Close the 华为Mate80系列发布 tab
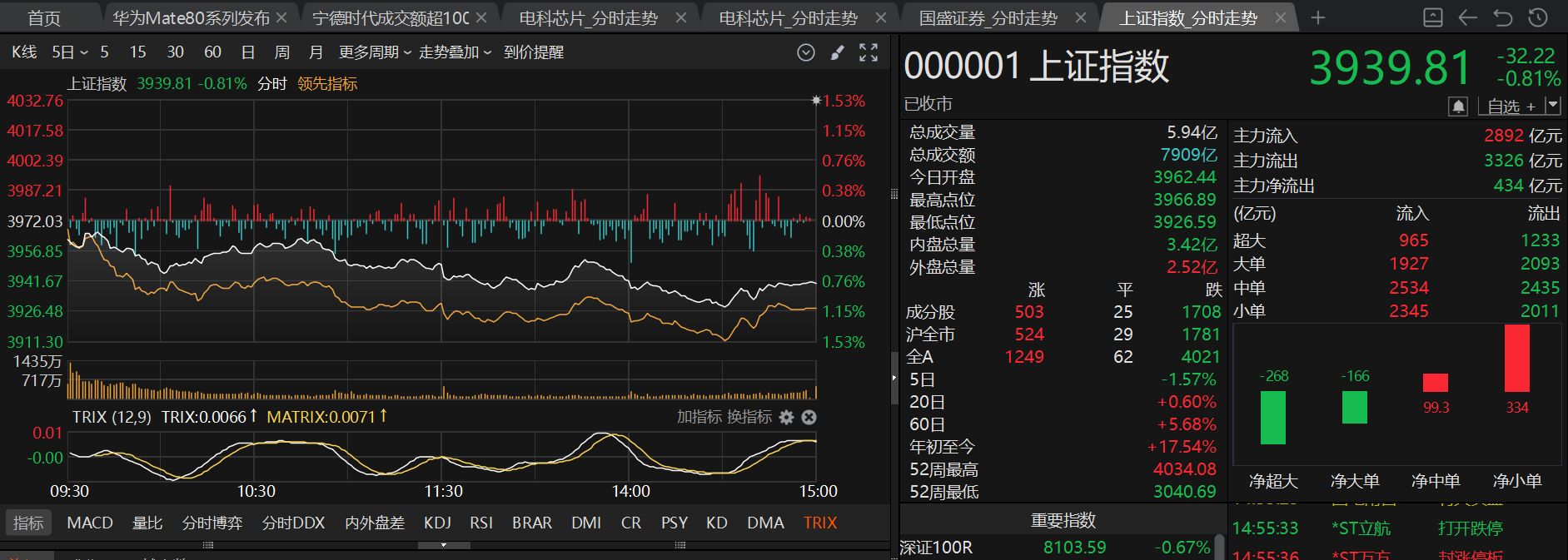This screenshot has height=560, width=1568. pyautogui.click(x=281, y=17)
